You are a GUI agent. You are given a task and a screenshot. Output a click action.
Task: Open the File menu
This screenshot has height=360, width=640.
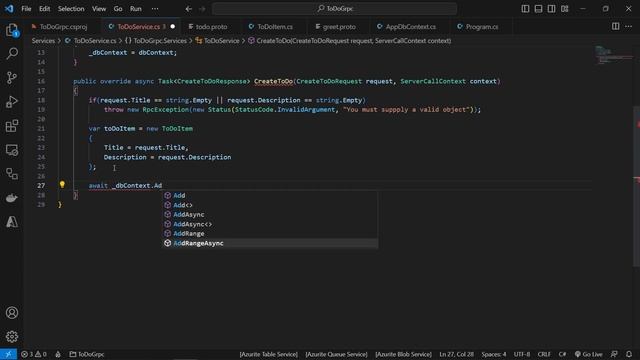coord(26,9)
